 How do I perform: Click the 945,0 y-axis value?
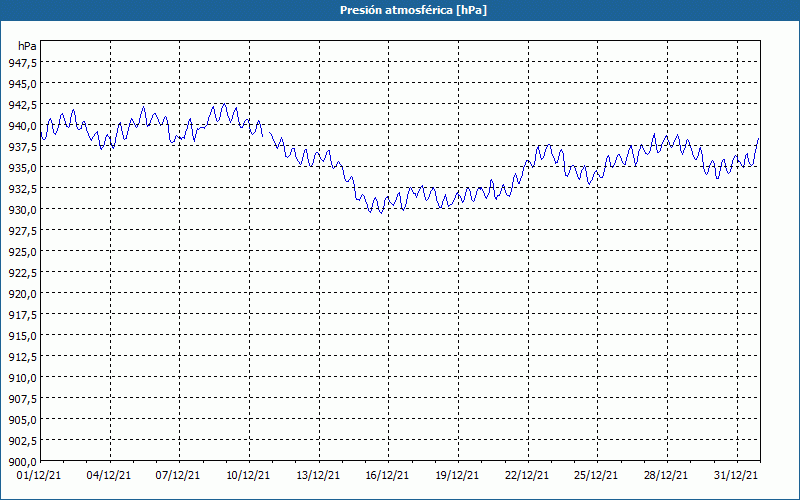[x=22, y=83]
